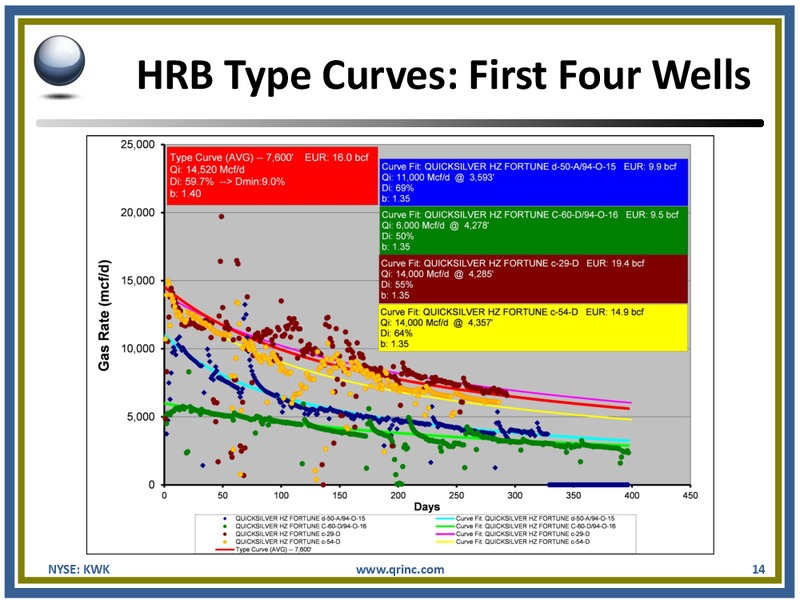
Task: Click the slide title 'HRB Type Curves: First Four Wells'
Action: [443, 75]
